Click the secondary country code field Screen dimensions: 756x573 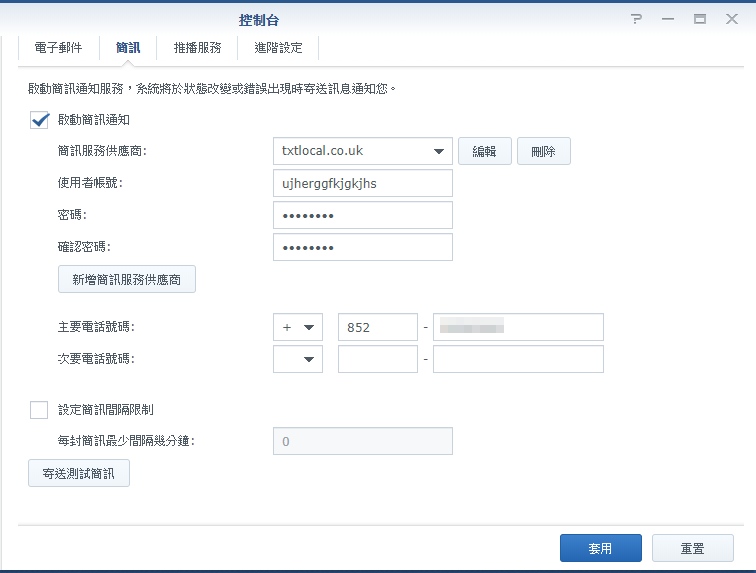click(x=378, y=359)
